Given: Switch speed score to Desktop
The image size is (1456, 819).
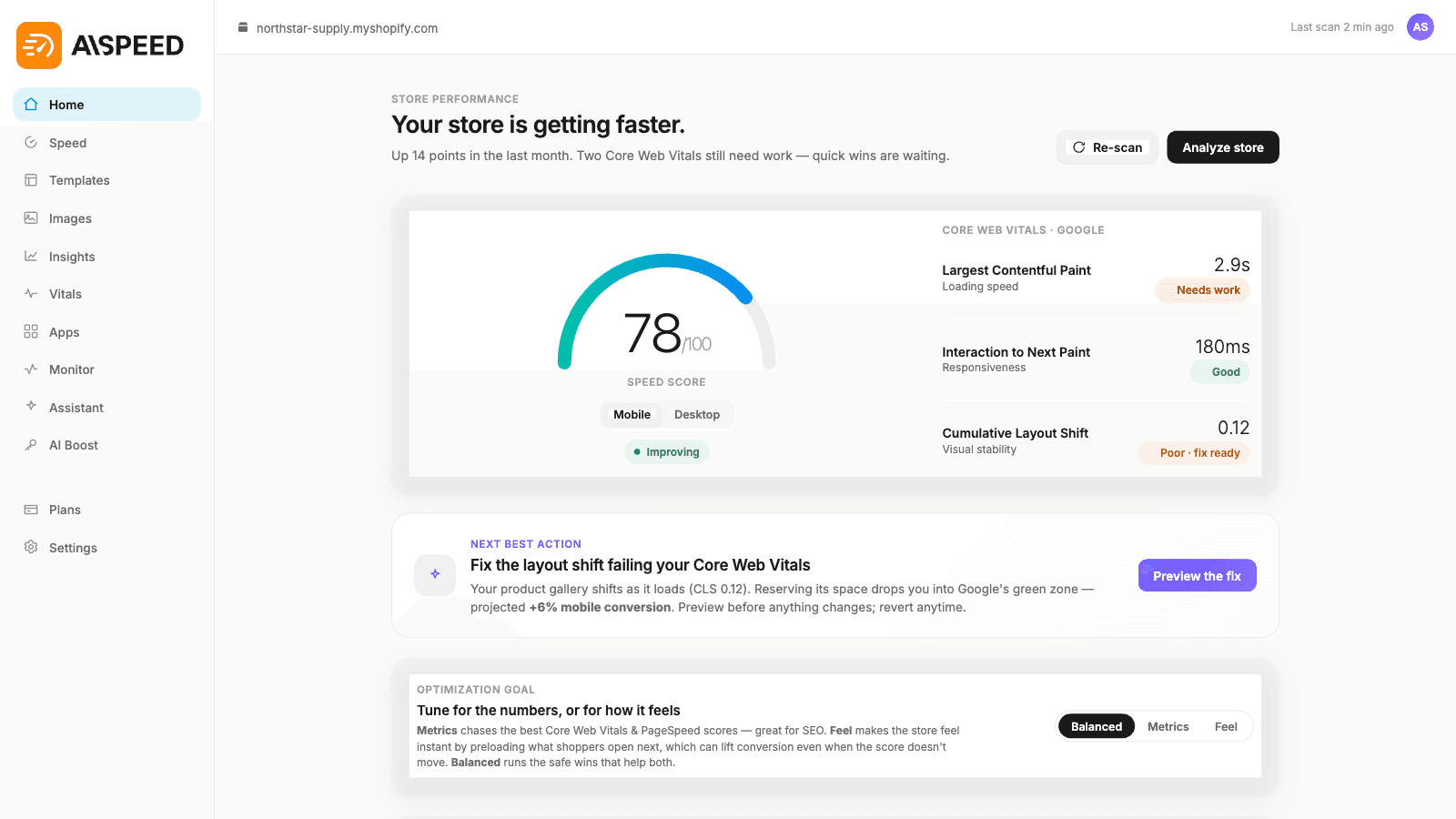Looking at the screenshot, I should click(x=697, y=414).
